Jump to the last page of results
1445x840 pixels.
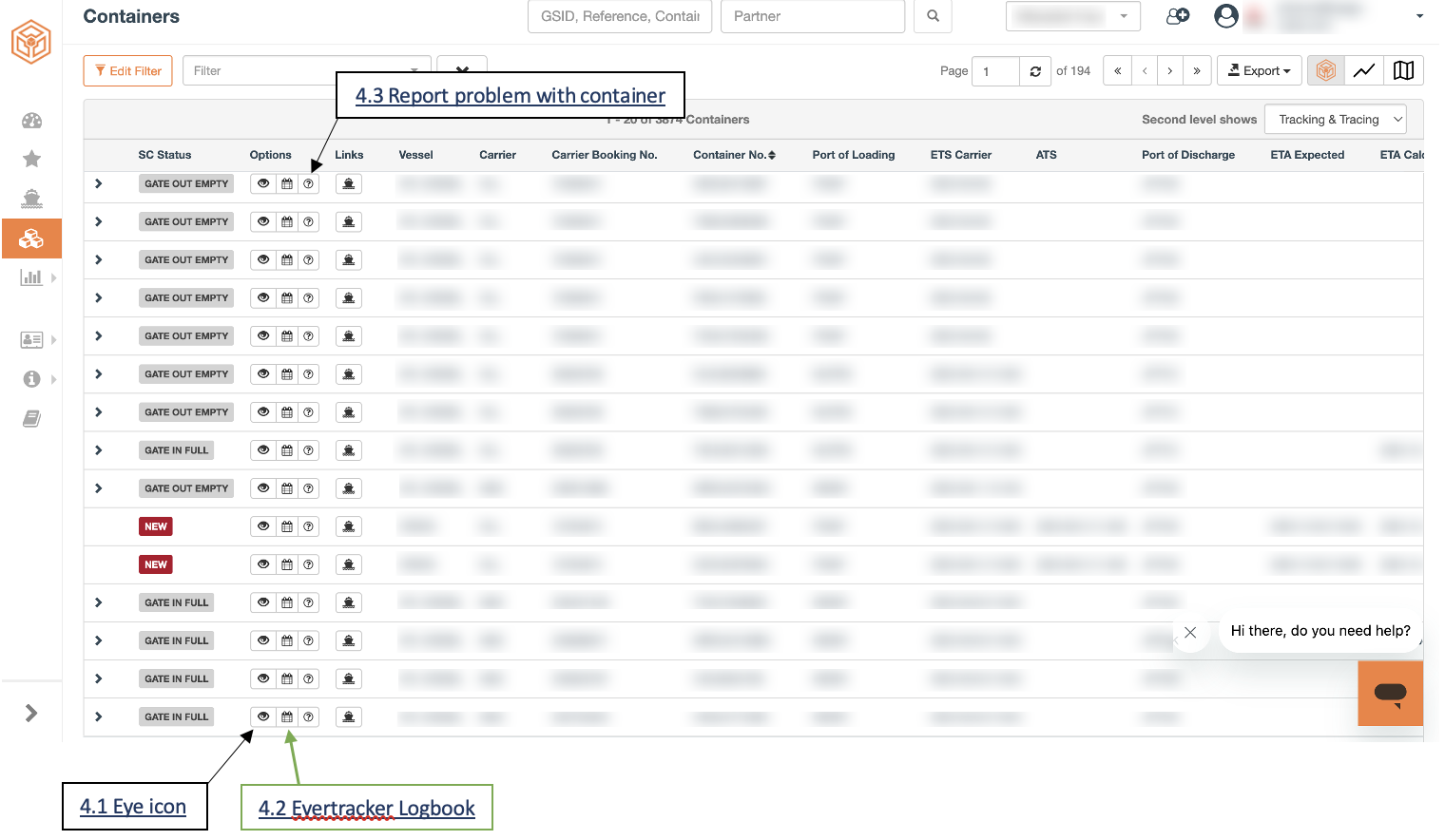1197,71
